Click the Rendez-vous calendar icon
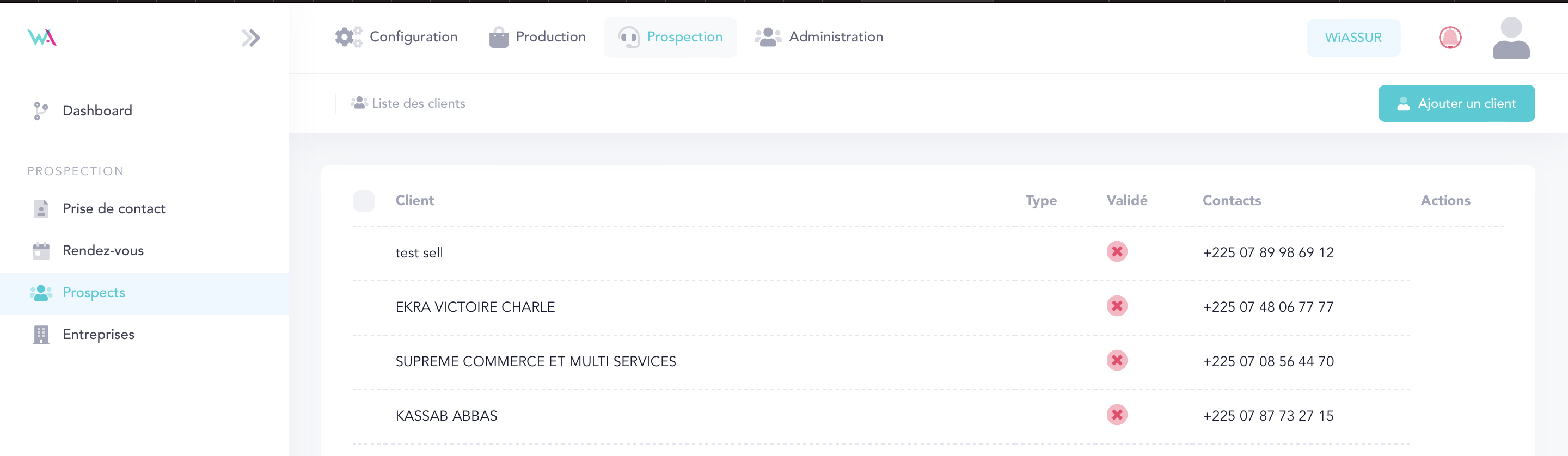1568x456 pixels. pos(41,250)
